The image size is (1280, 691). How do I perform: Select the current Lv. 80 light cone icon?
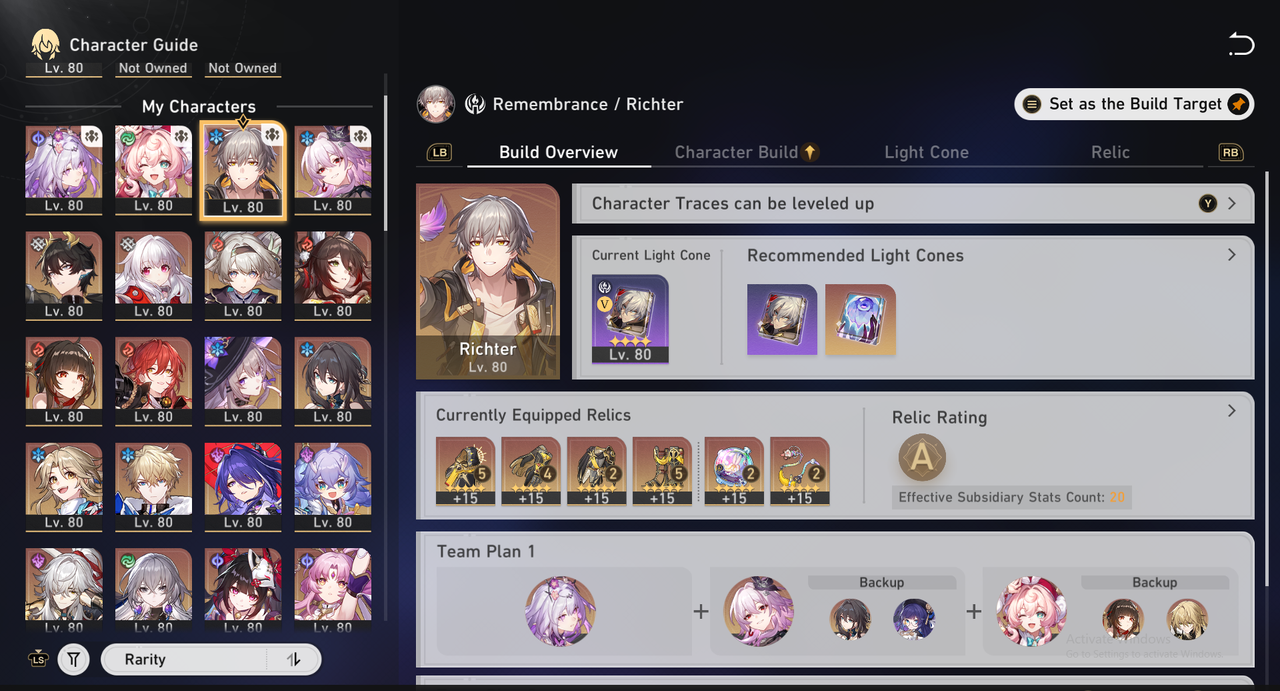pyautogui.click(x=630, y=319)
